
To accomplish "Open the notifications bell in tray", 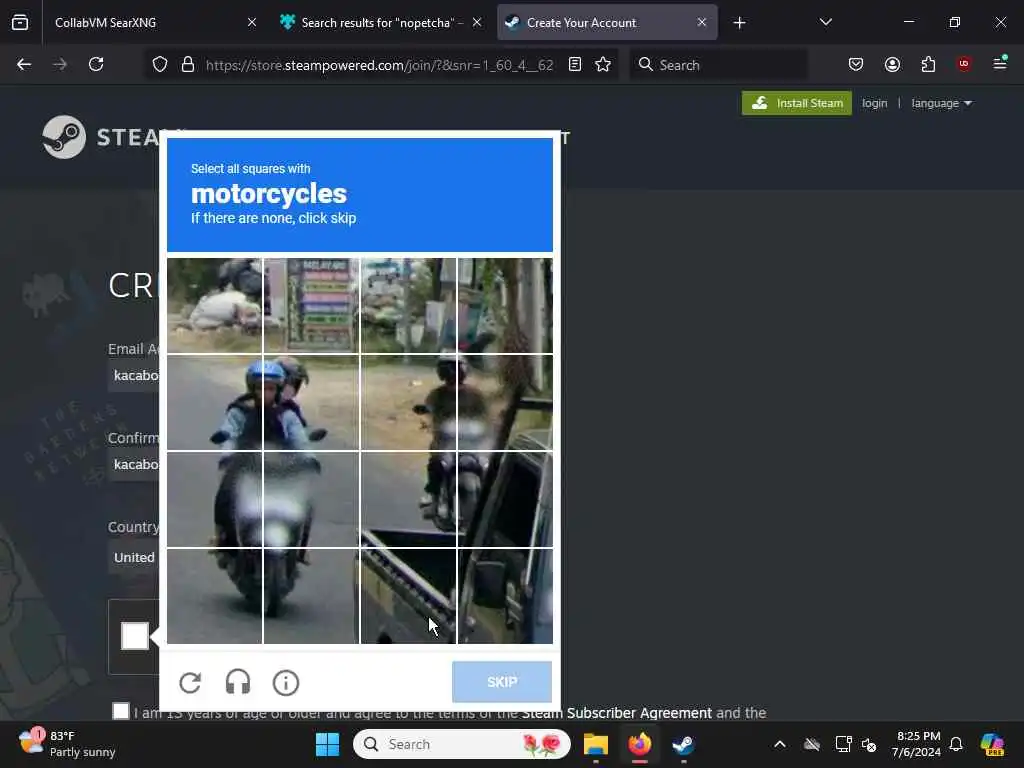I will 956,744.
